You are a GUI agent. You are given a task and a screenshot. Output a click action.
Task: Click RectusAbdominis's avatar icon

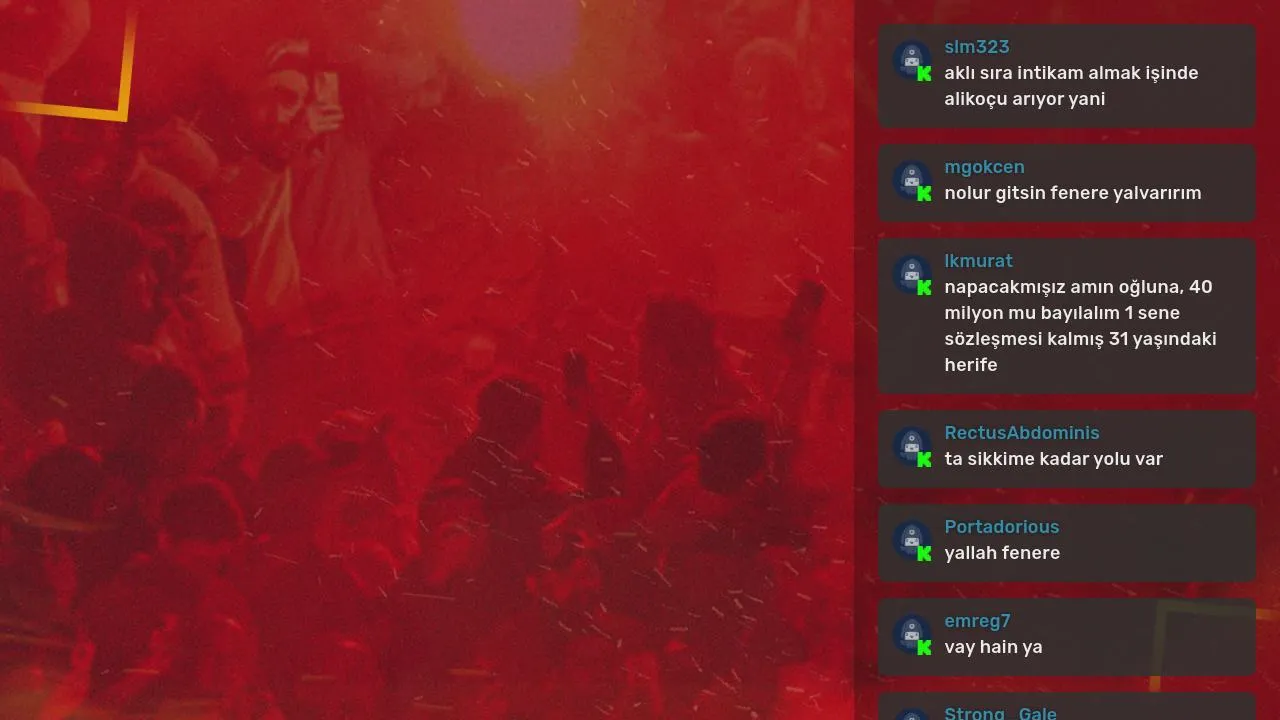click(912, 446)
